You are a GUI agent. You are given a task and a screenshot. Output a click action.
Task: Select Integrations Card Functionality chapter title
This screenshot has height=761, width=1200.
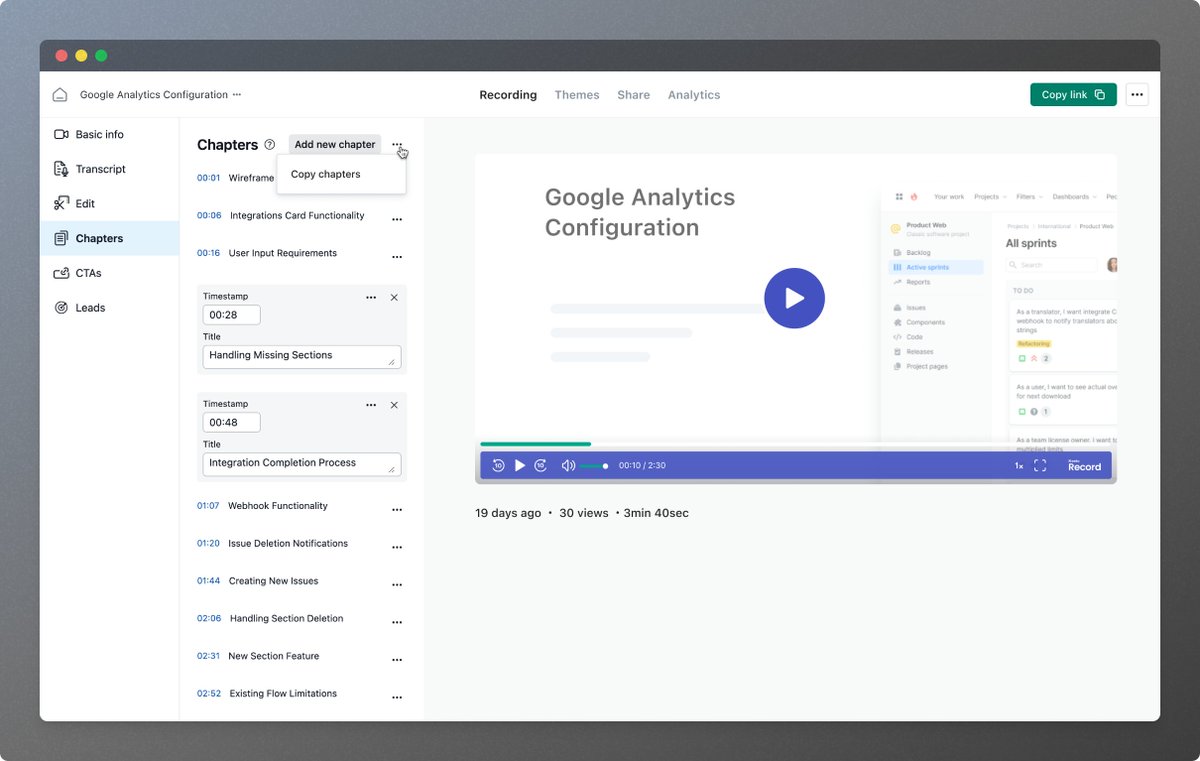[x=297, y=216]
